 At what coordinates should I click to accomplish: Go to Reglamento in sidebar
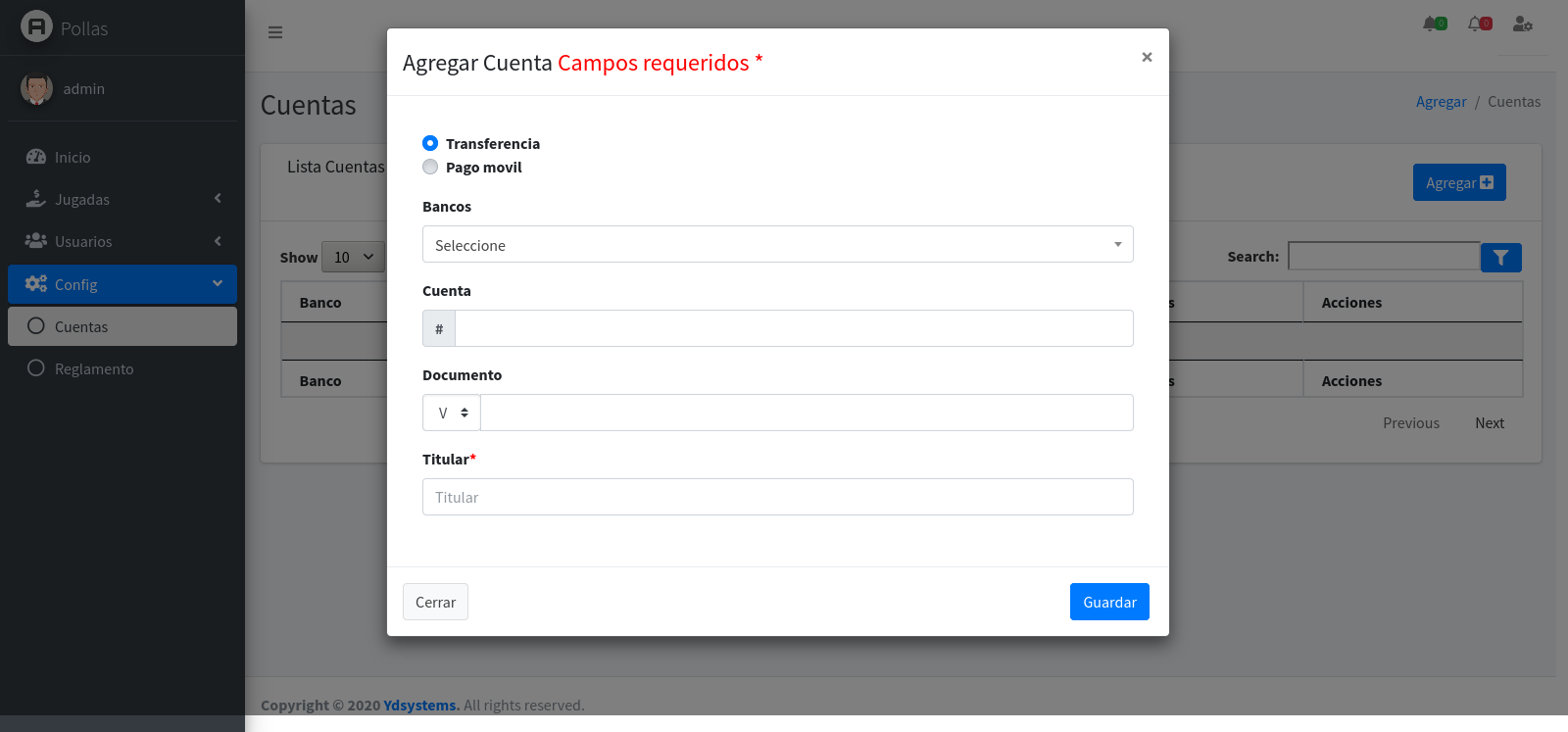(x=94, y=368)
